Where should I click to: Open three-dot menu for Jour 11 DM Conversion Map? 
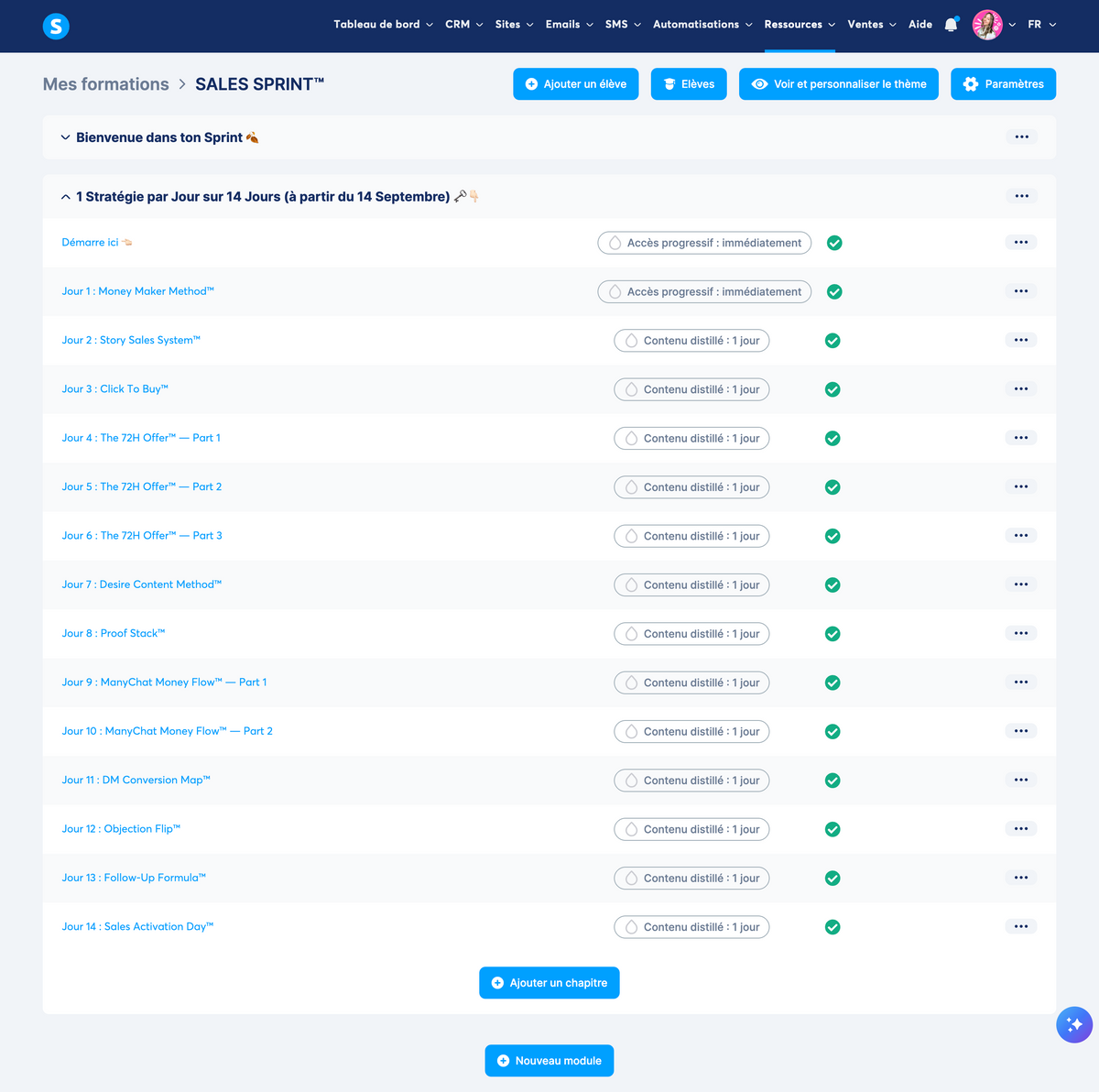pyautogui.click(x=1021, y=780)
